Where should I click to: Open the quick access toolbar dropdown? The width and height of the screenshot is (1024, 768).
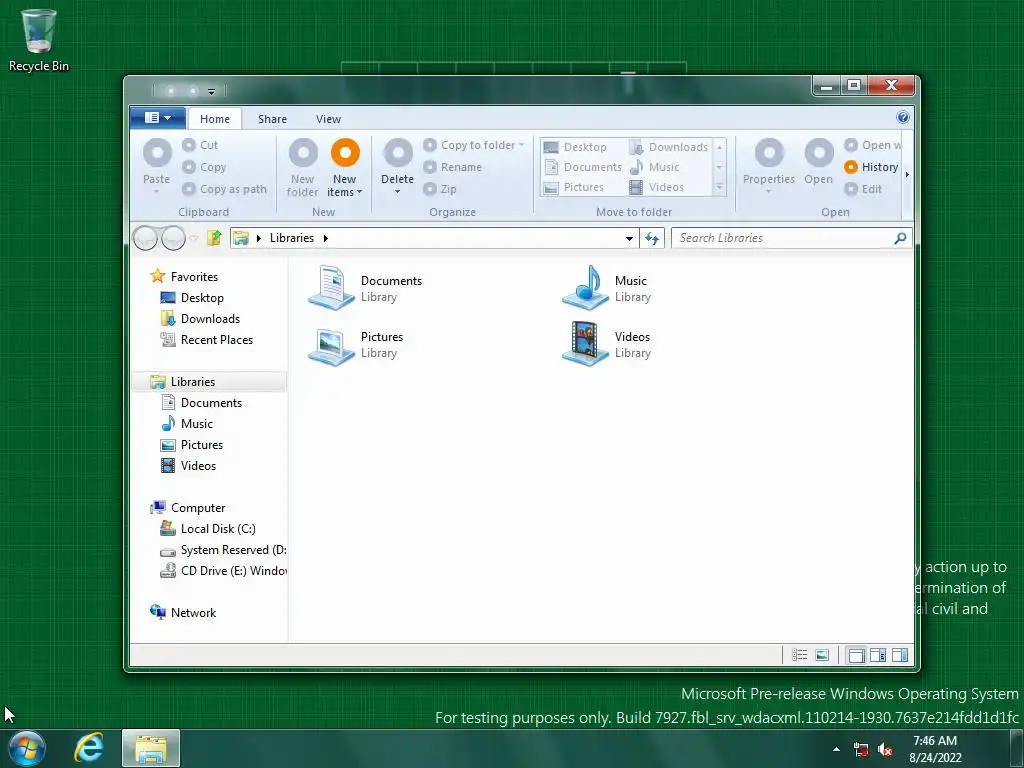point(211,91)
